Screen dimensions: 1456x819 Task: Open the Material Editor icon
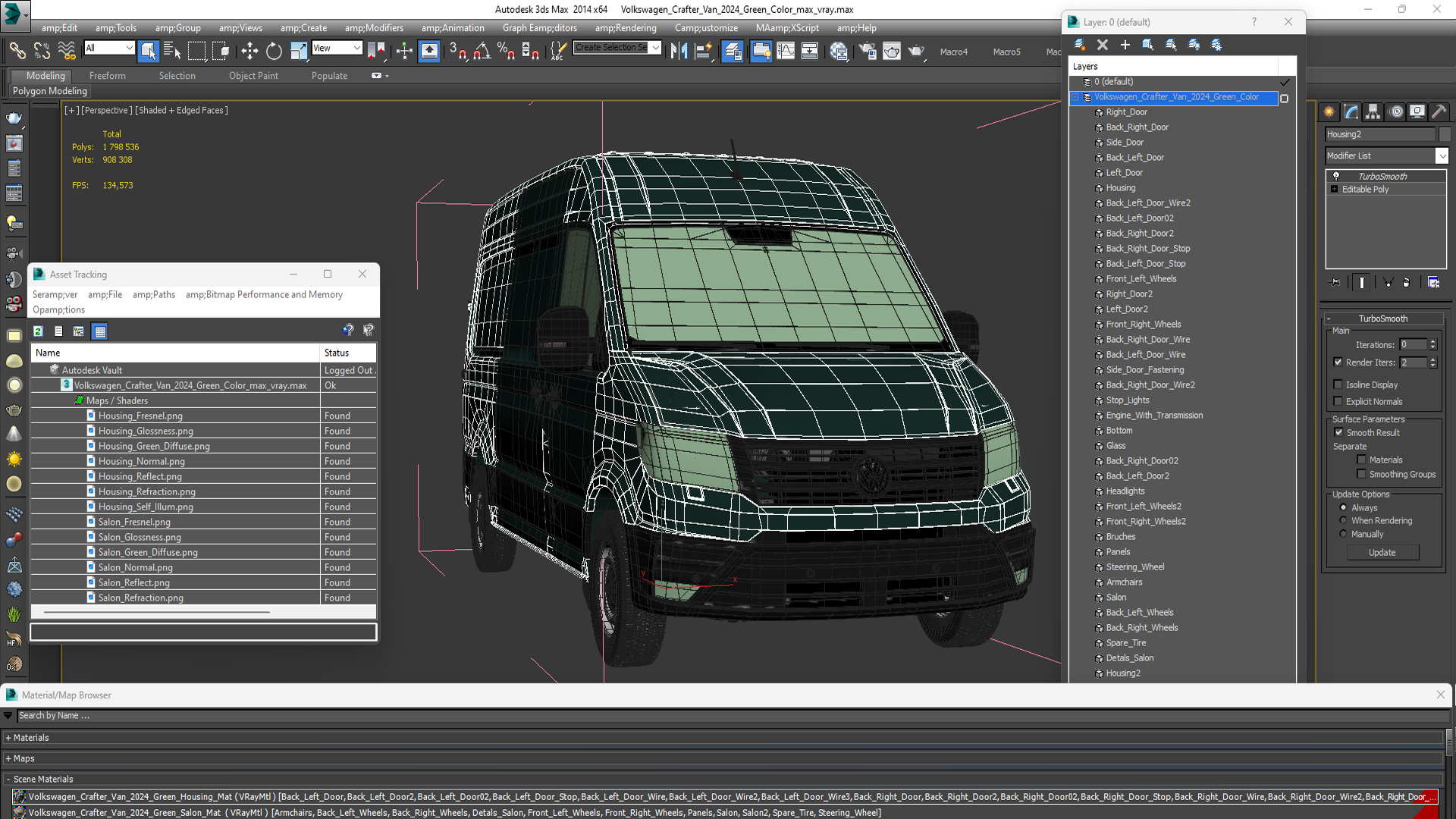[839, 51]
